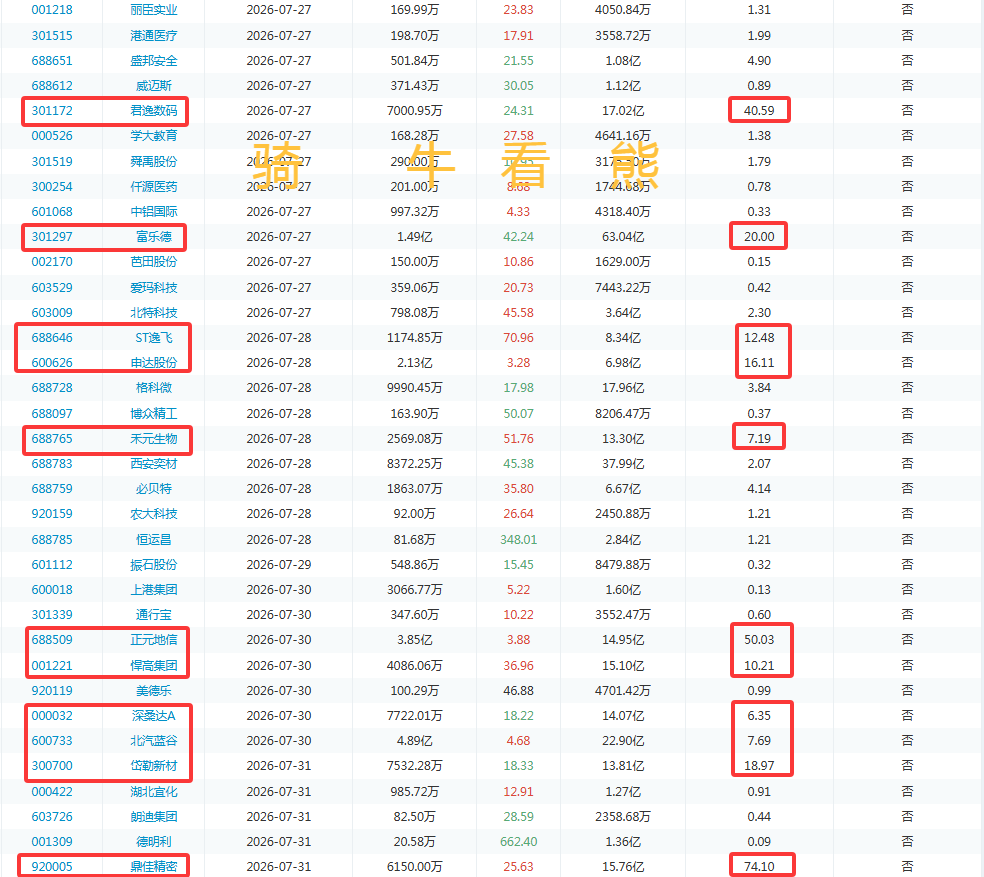
Task: Click the 深桑达A stock name
Action: pos(154,716)
